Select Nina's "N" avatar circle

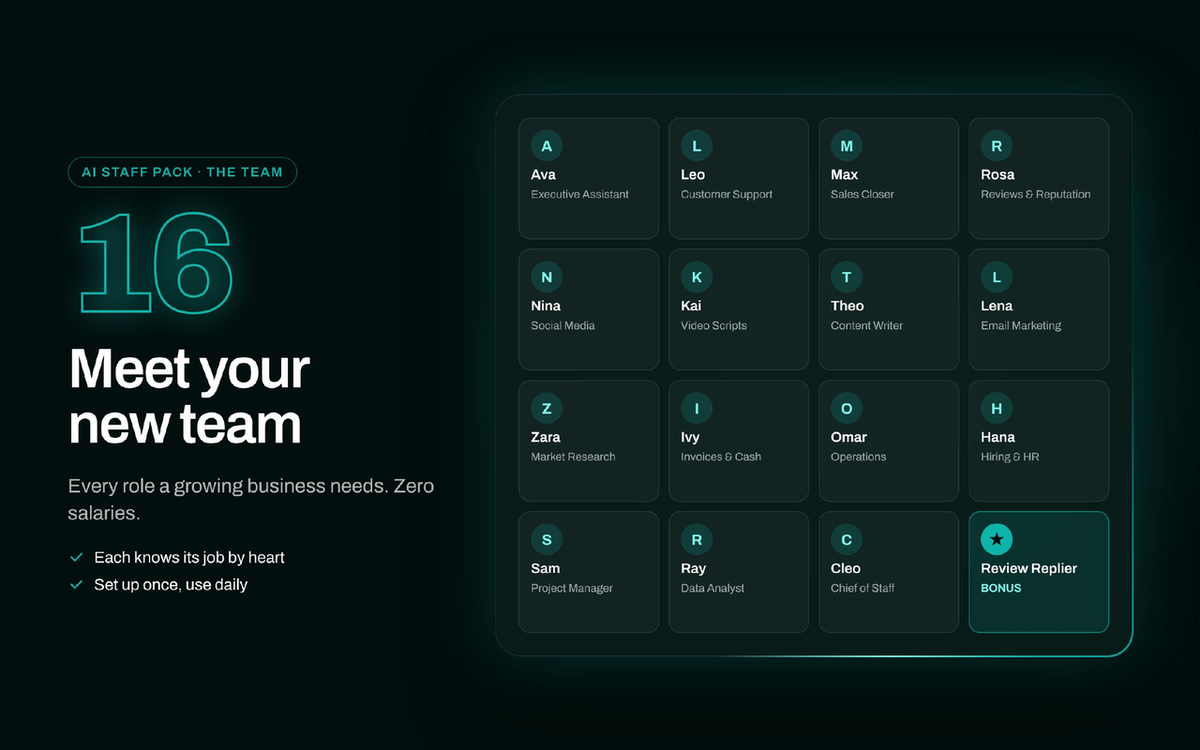547,277
